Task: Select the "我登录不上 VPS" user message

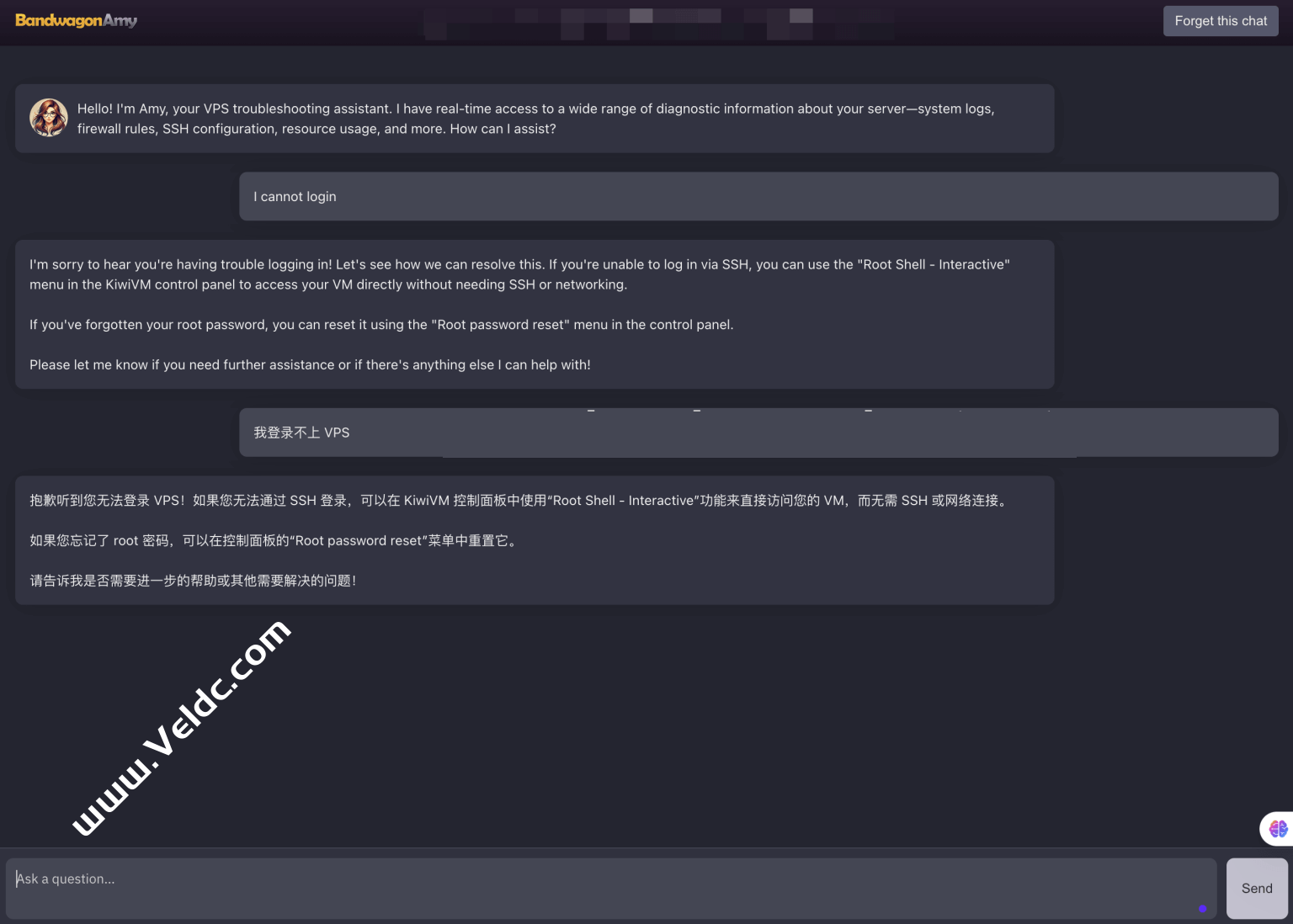Action: pyautogui.click(x=758, y=433)
